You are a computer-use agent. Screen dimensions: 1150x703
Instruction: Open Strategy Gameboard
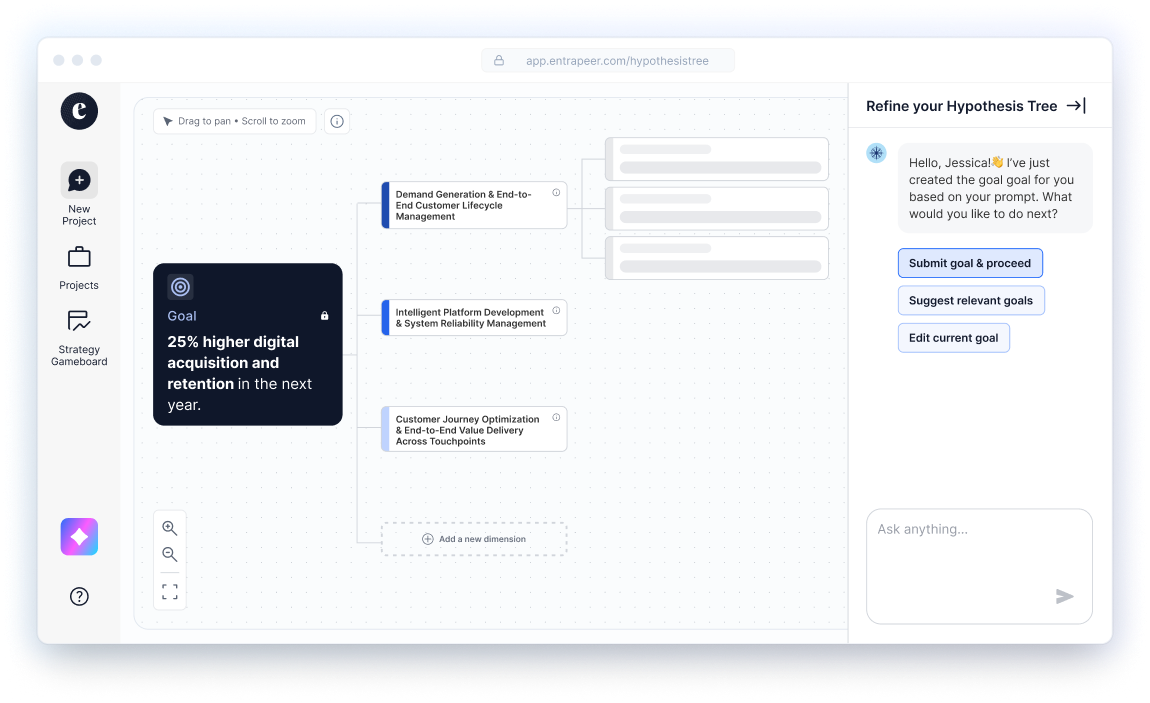pyautogui.click(x=79, y=322)
